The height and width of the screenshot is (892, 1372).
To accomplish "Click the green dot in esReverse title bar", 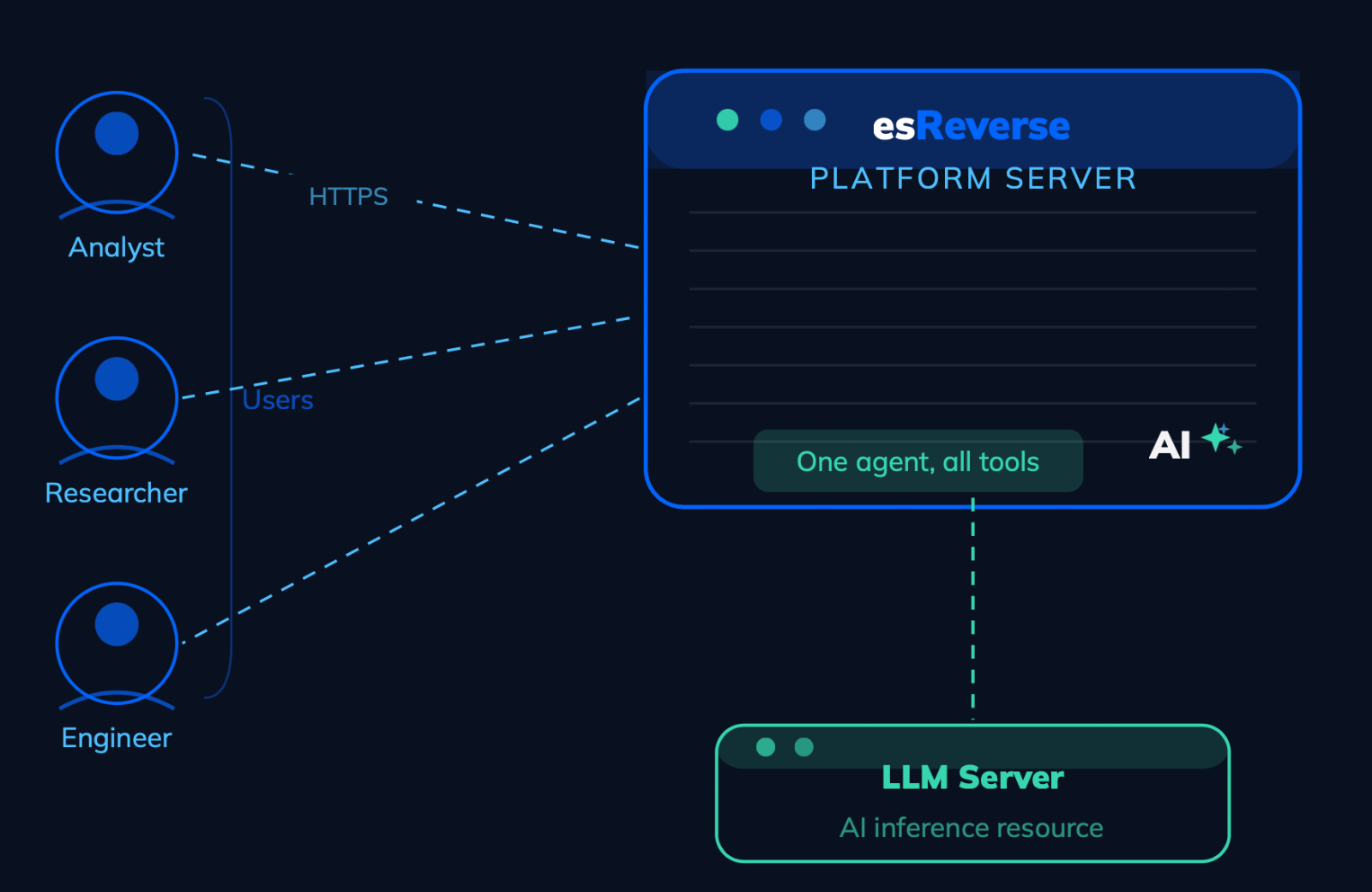I will pyautogui.click(x=727, y=119).
